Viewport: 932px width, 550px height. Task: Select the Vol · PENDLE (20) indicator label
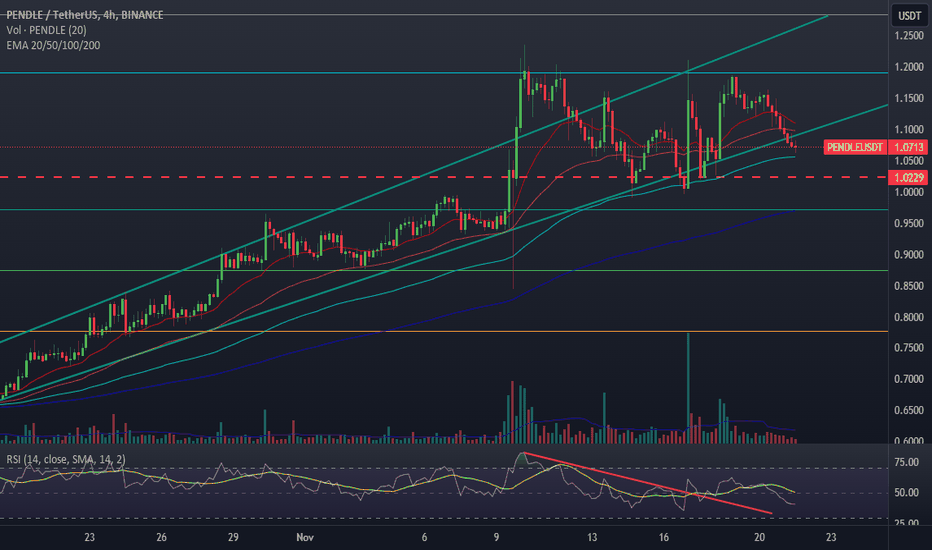[x=46, y=30]
